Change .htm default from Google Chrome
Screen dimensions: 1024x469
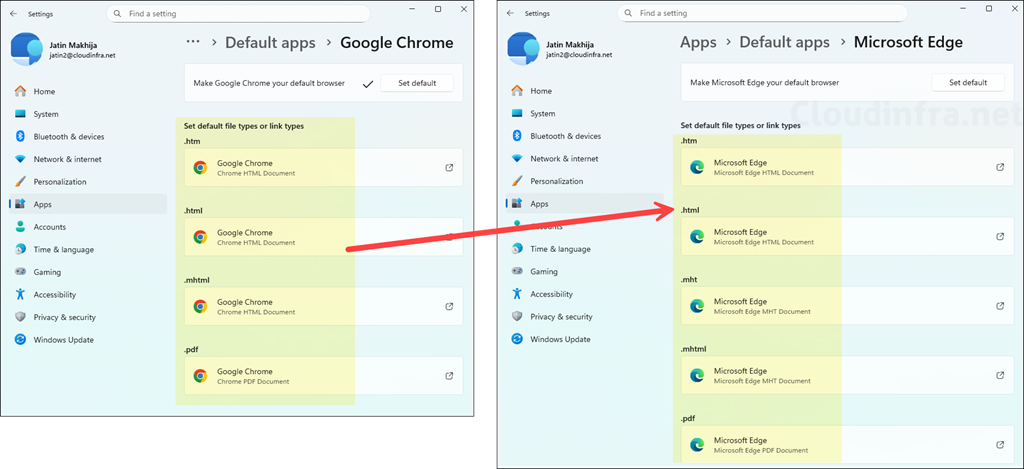[x=324, y=168]
